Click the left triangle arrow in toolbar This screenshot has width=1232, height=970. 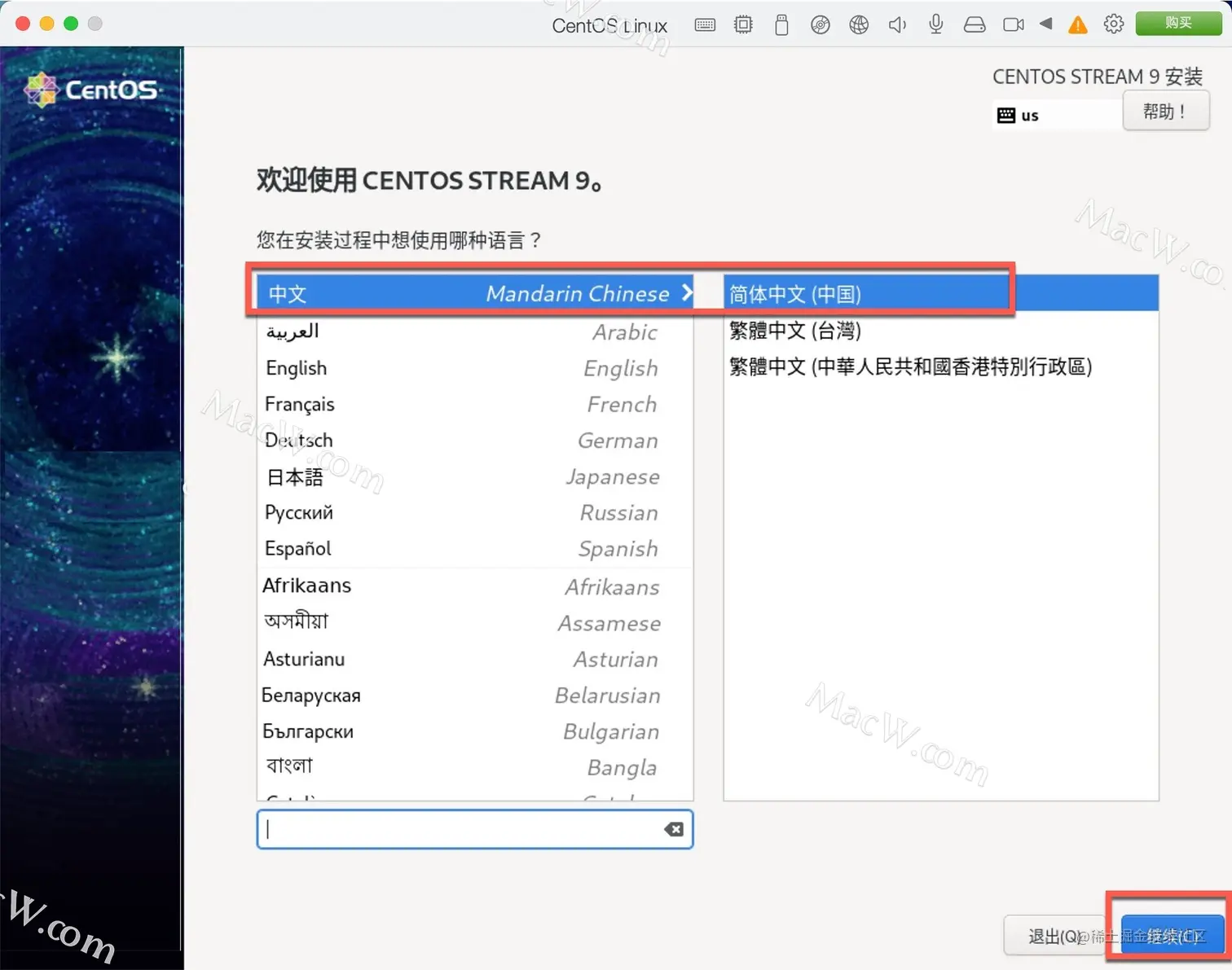(x=1045, y=24)
